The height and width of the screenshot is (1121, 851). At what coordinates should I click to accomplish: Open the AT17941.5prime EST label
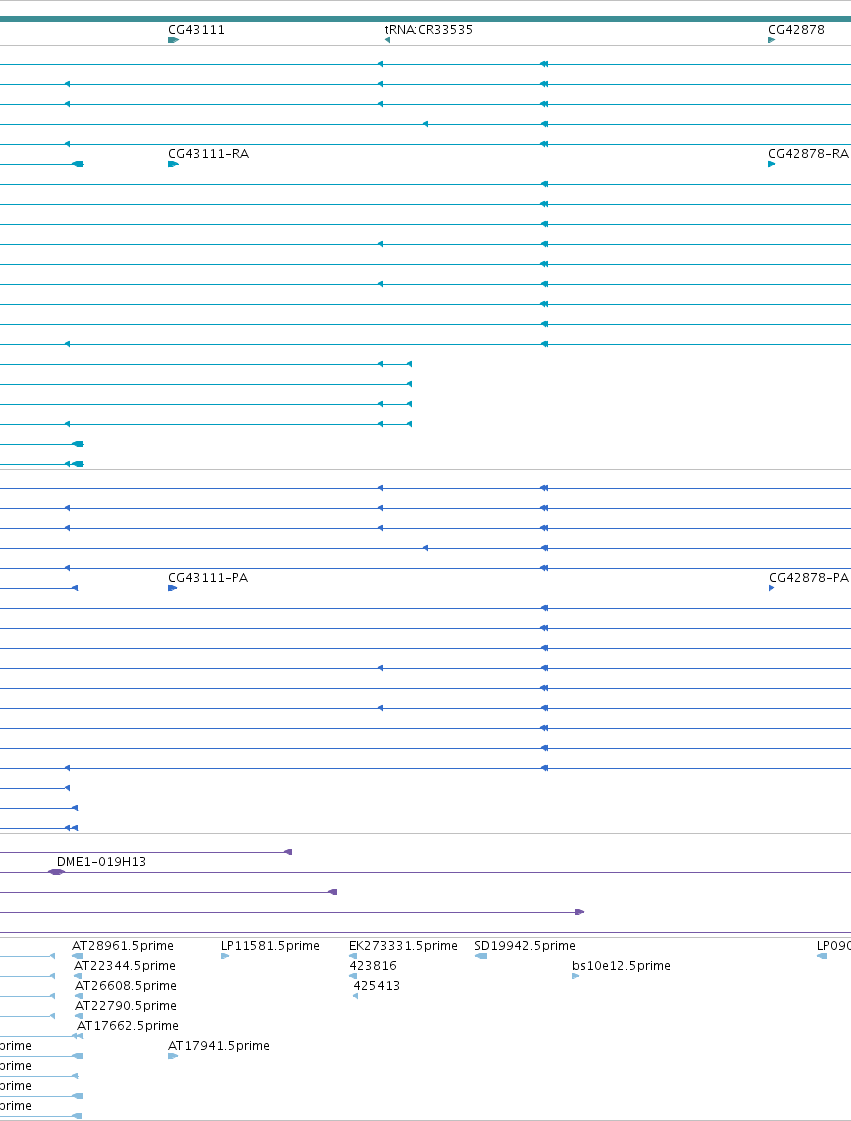219,1046
